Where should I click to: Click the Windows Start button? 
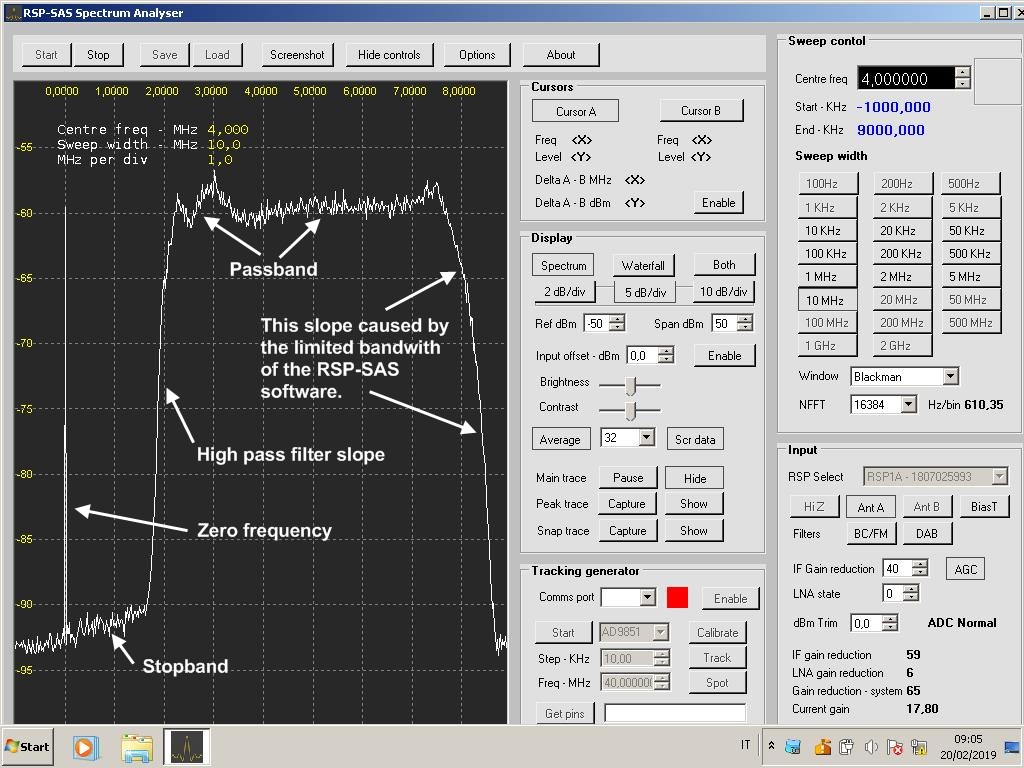[x=27, y=746]
